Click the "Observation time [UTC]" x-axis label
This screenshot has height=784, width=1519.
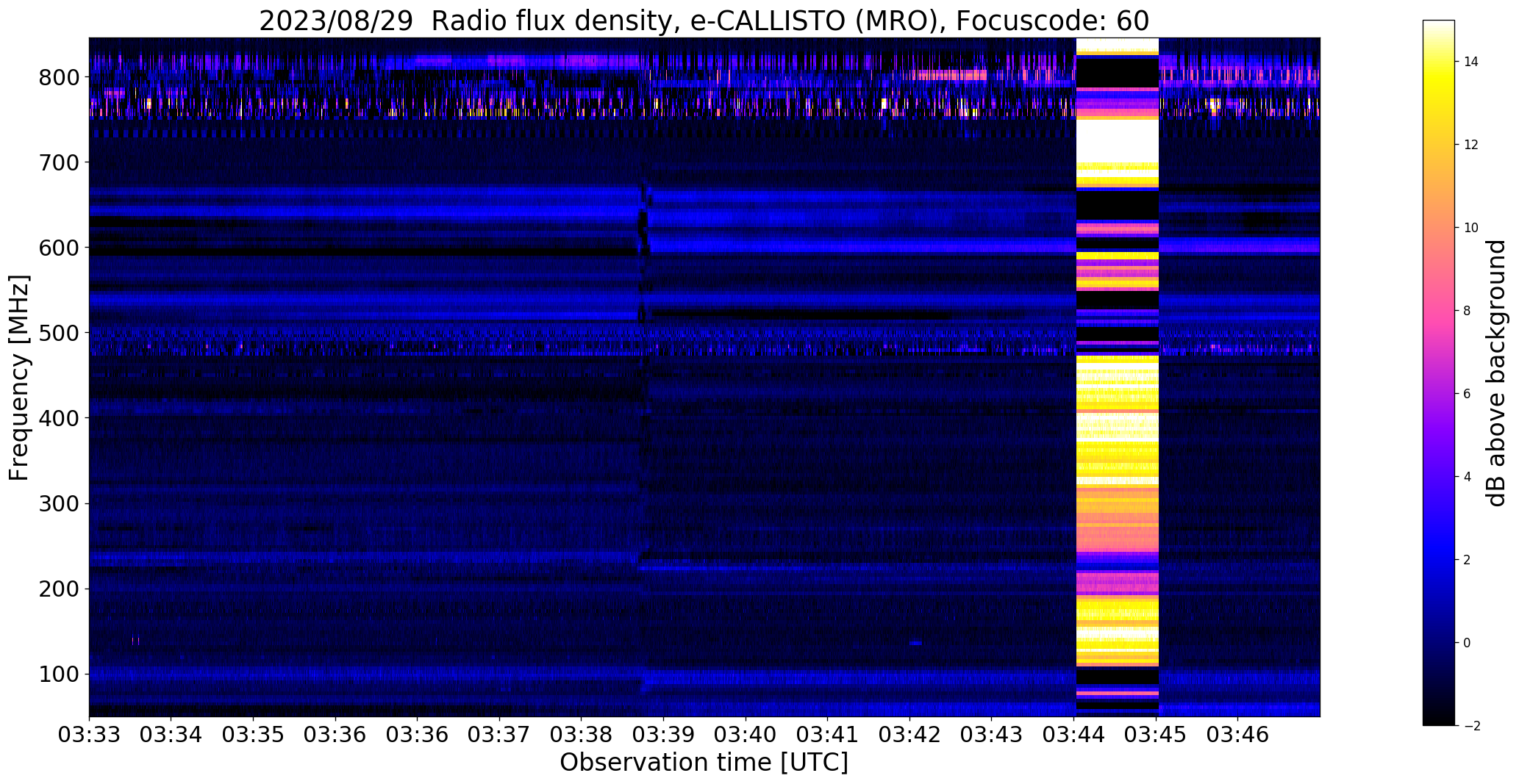pyautogui.click(x=704, y=763)
